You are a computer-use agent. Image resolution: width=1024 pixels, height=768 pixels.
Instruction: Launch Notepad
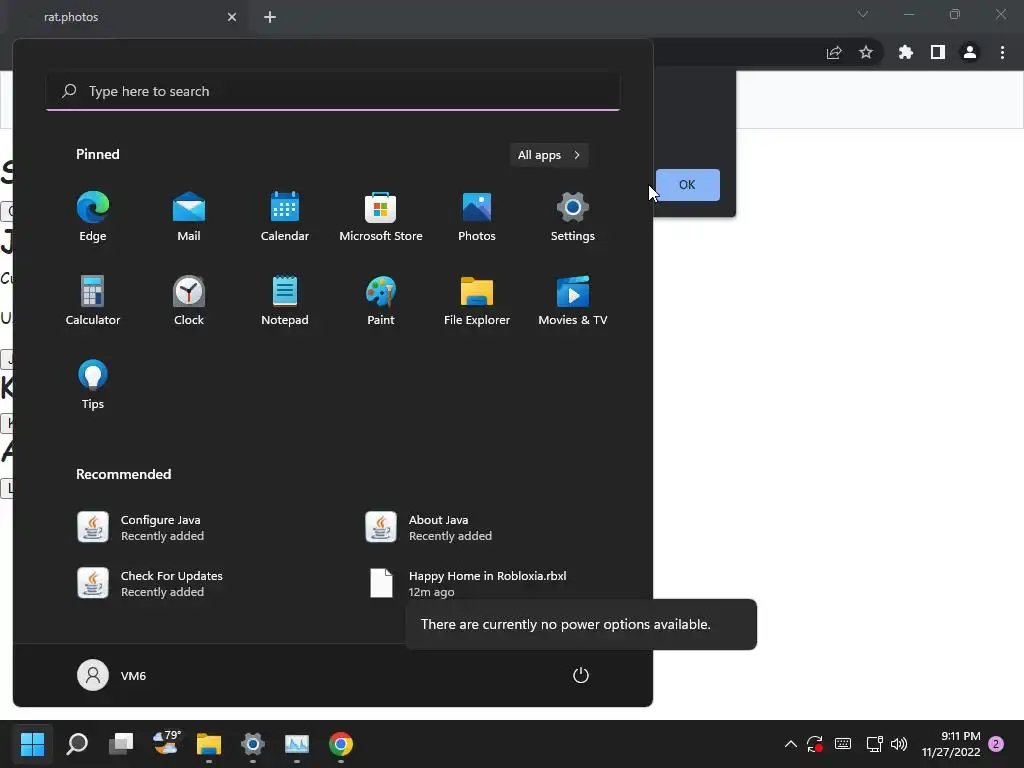(x=285, y=300)
